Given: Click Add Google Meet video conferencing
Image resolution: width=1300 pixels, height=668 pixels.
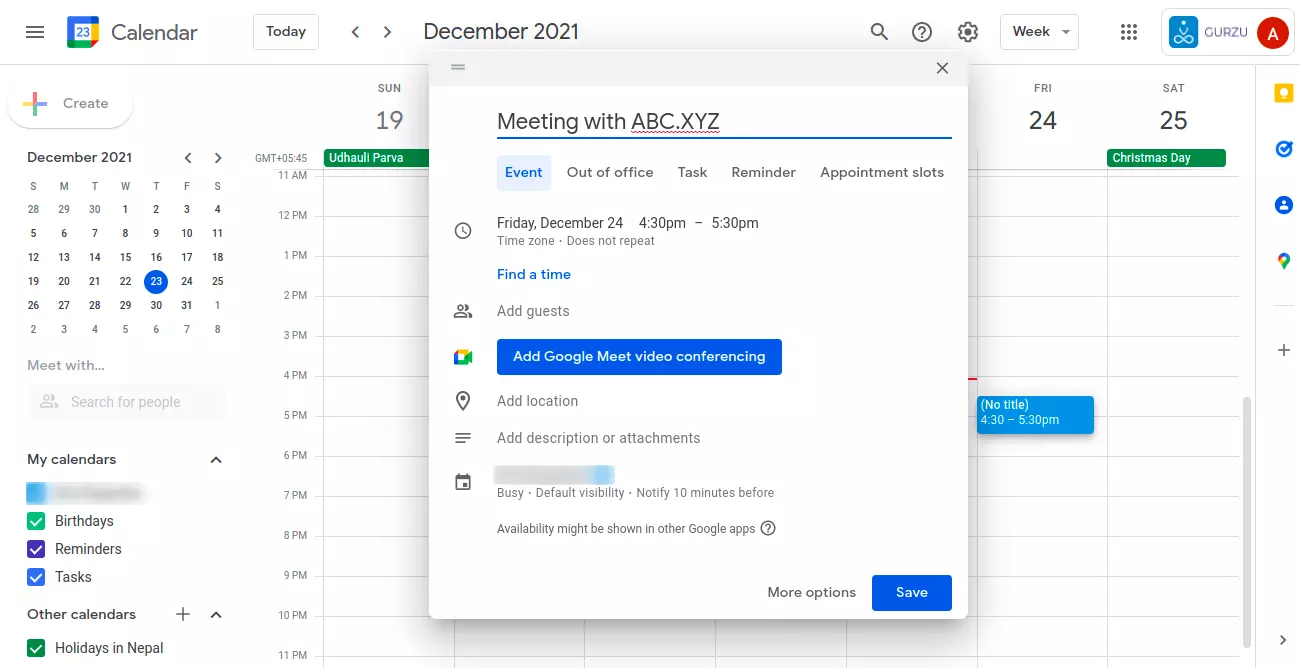Looking at the screenshot, I should [x=639, y=357].
